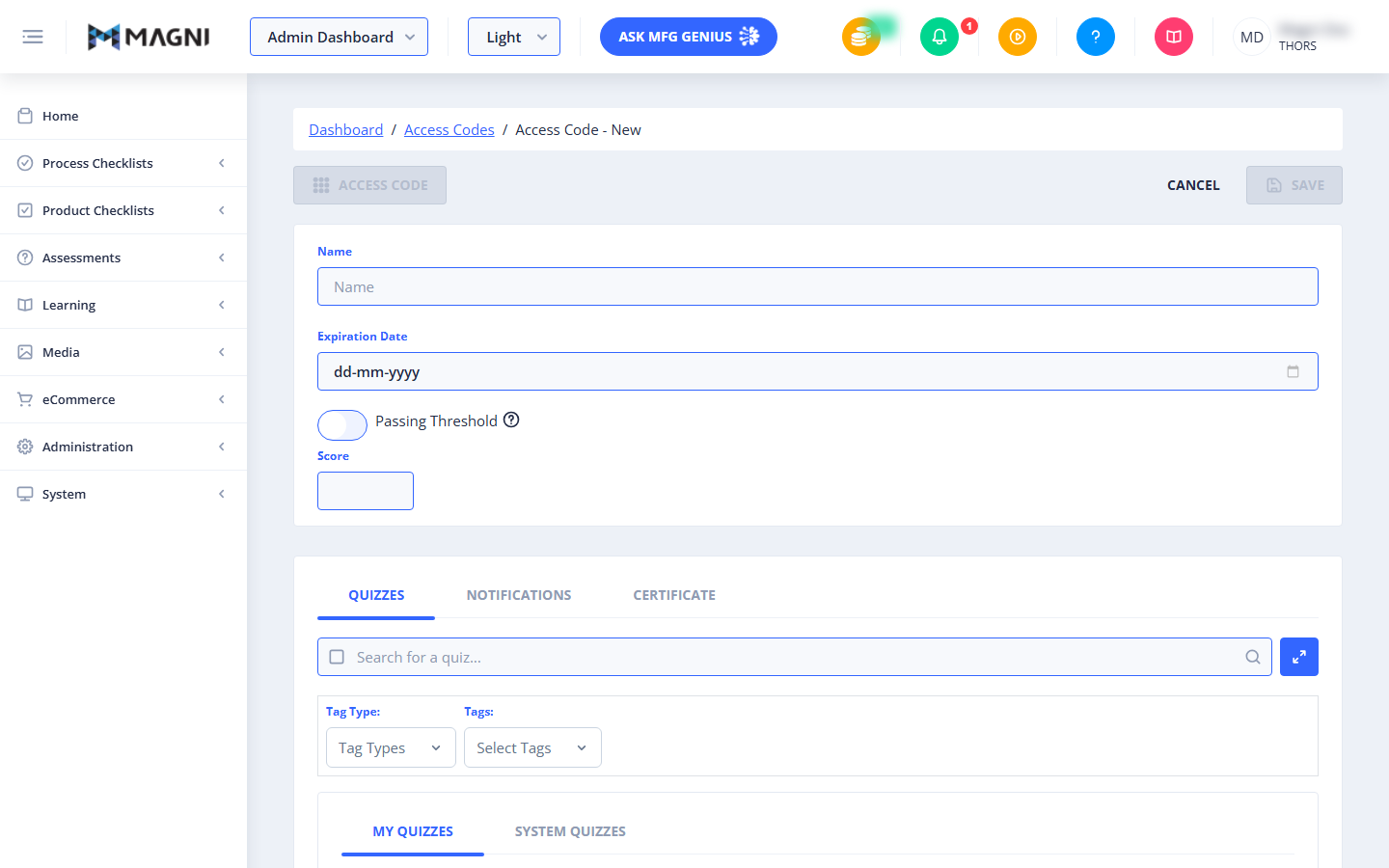
Task: Click the Process Checklists checkmark icon
Action: 25,163
